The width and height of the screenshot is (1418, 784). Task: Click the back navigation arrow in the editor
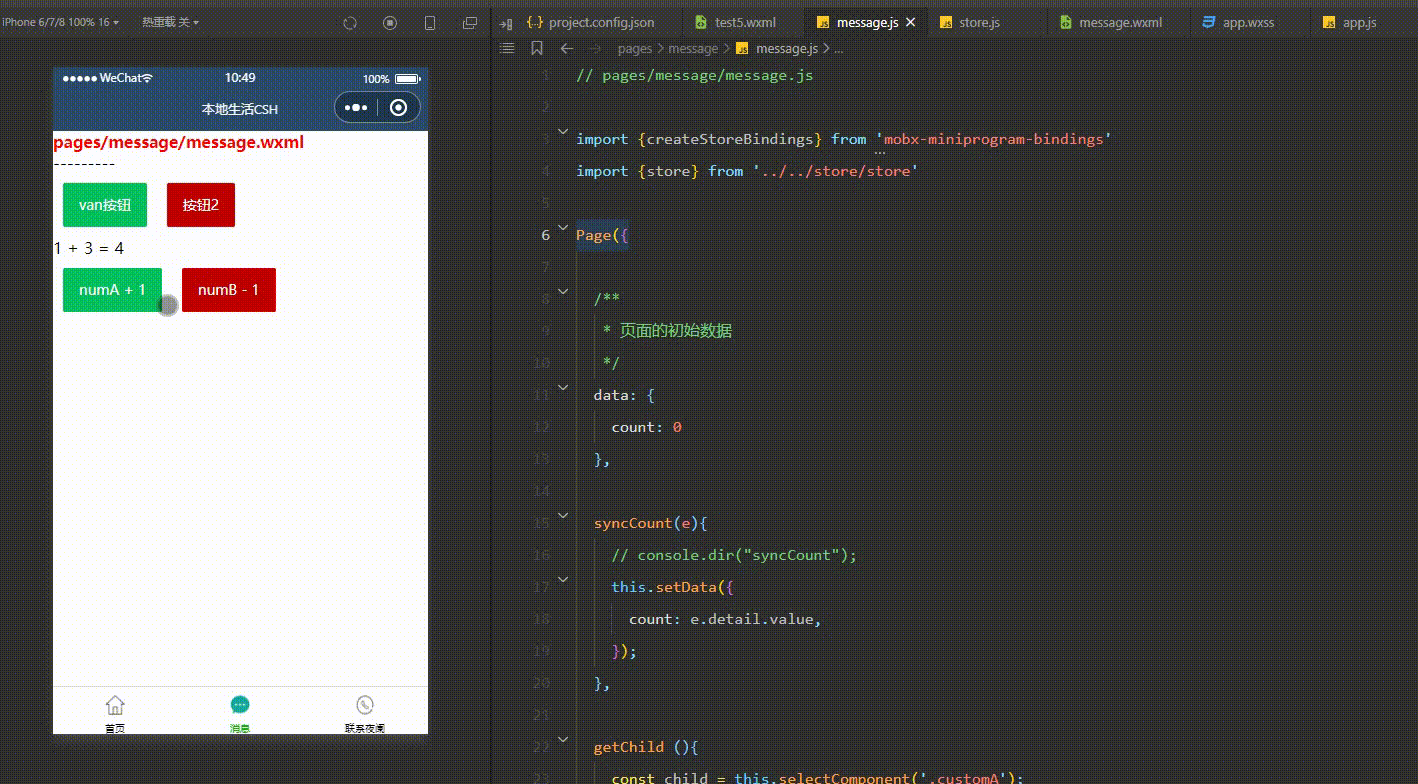[x=565, y=48]
